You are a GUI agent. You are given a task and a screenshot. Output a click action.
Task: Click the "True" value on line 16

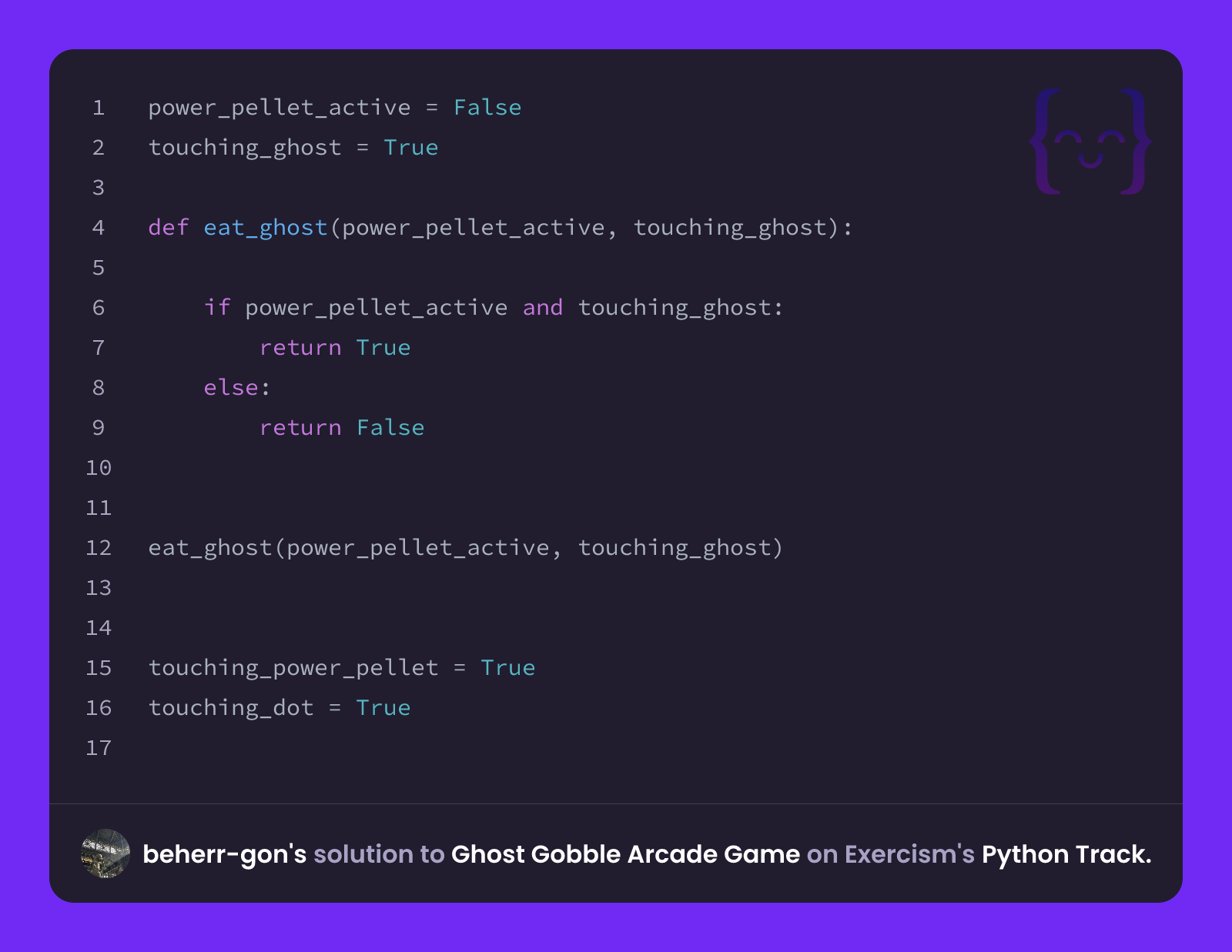click(383, 708)
